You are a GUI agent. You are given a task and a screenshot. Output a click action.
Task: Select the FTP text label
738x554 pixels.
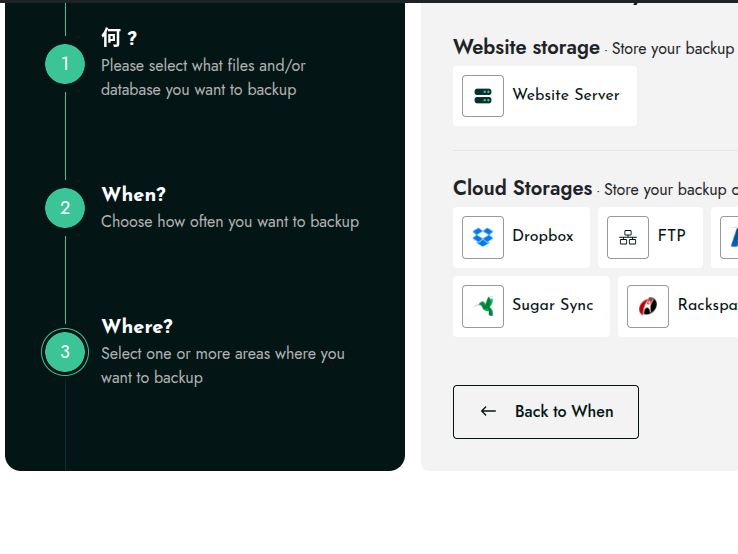[x=672, y=236]
